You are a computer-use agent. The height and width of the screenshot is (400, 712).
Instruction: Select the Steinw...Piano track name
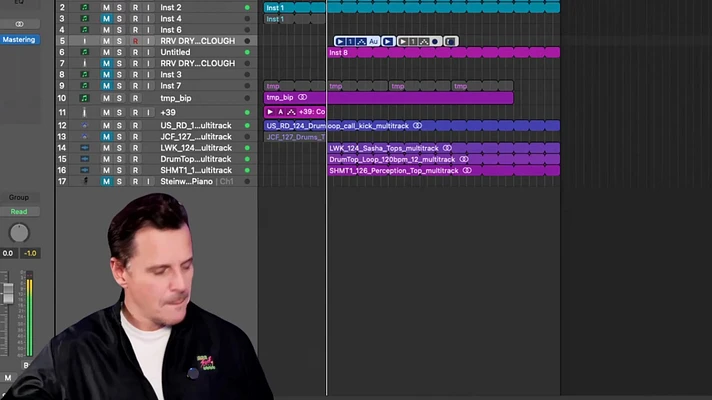pyautogui.click(x=186, y=181)
